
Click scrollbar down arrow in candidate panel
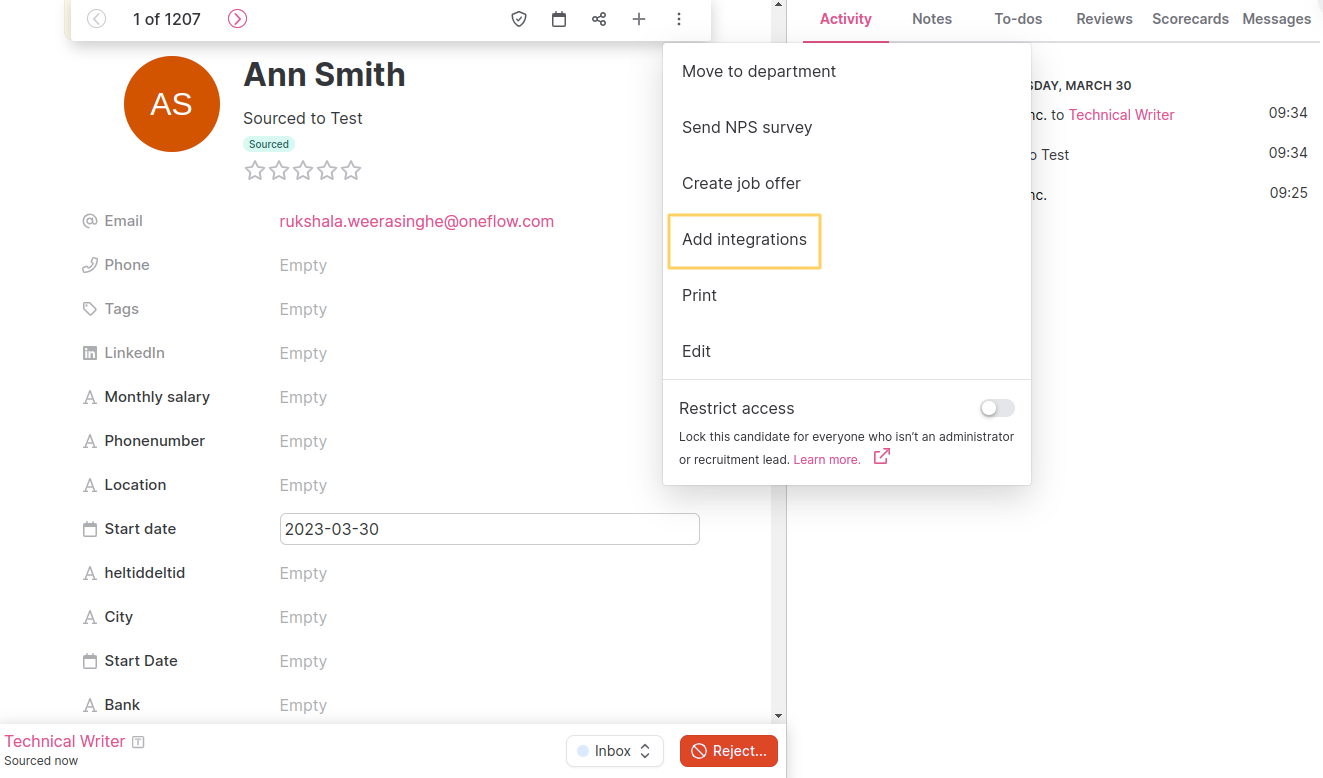[779, 716]
